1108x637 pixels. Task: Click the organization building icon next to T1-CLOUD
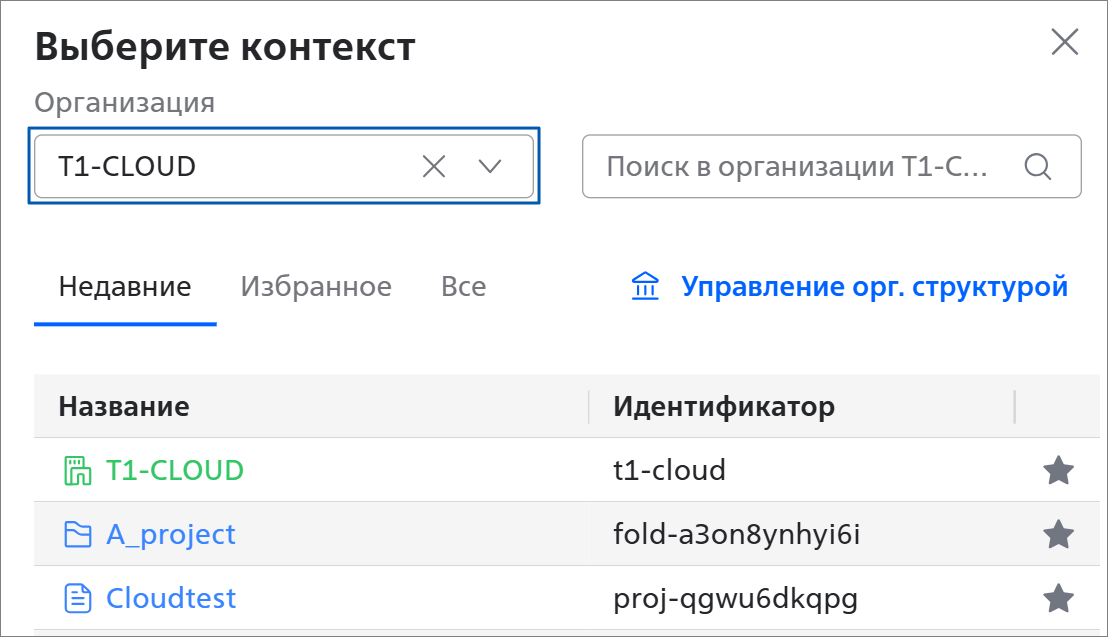click(78, 471)
